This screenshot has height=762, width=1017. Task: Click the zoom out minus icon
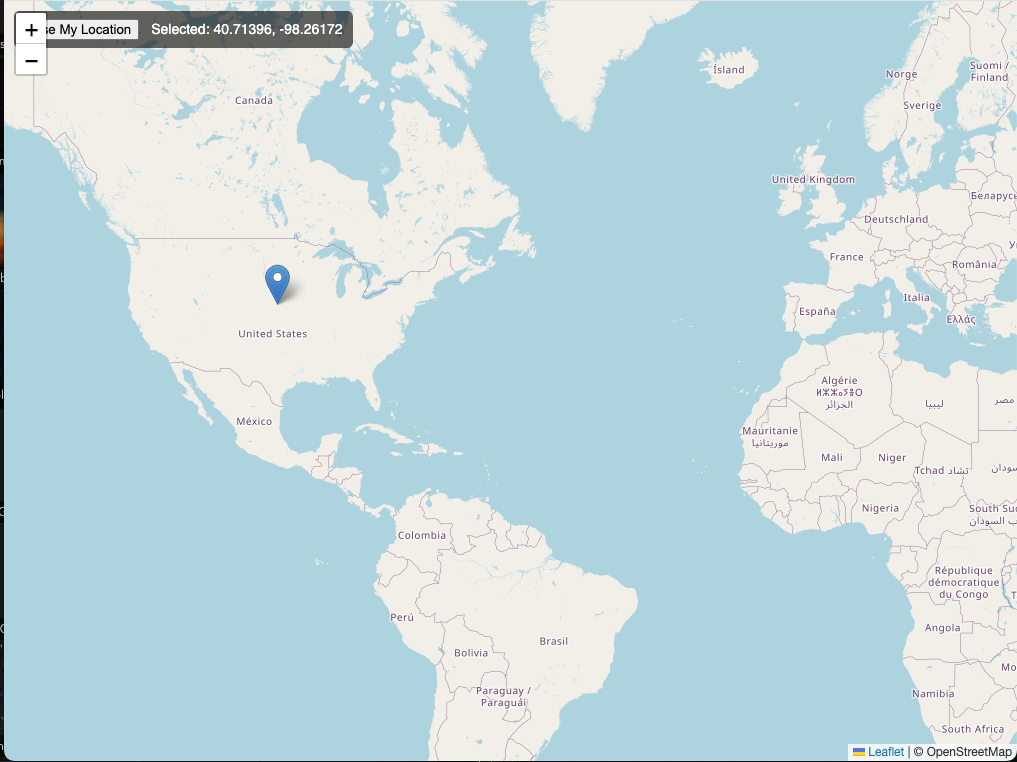31,59
